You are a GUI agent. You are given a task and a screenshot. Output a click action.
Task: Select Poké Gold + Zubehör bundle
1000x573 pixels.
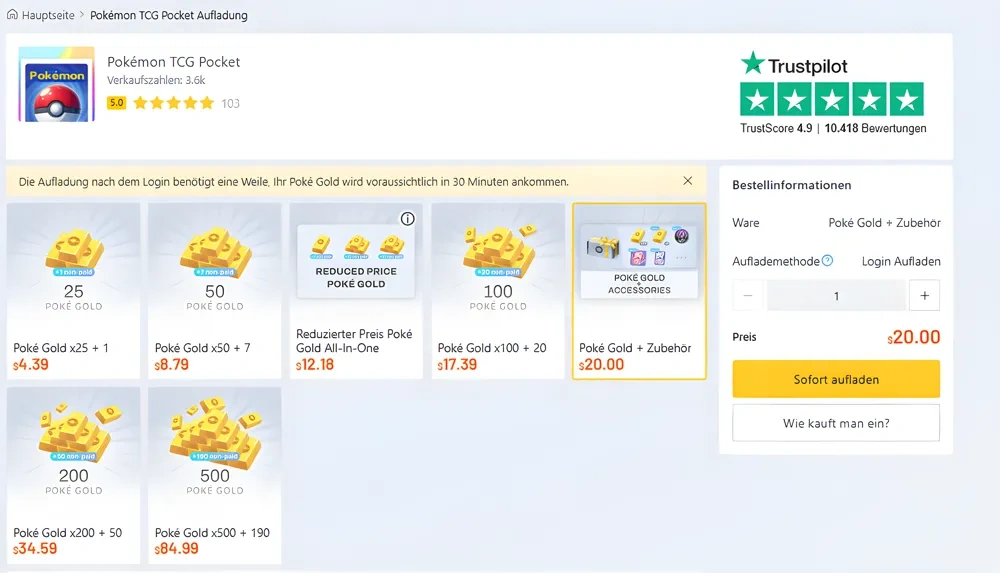pos(639,291)
